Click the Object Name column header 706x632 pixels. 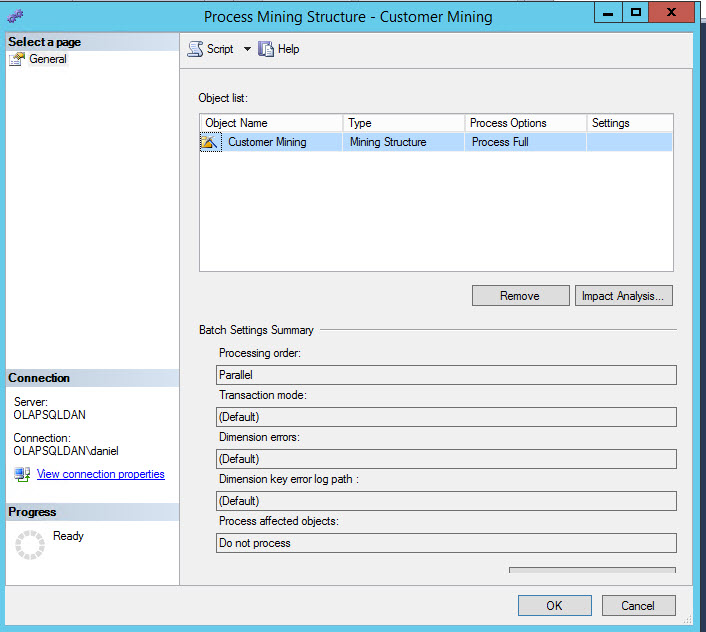(x=271, y=123)
